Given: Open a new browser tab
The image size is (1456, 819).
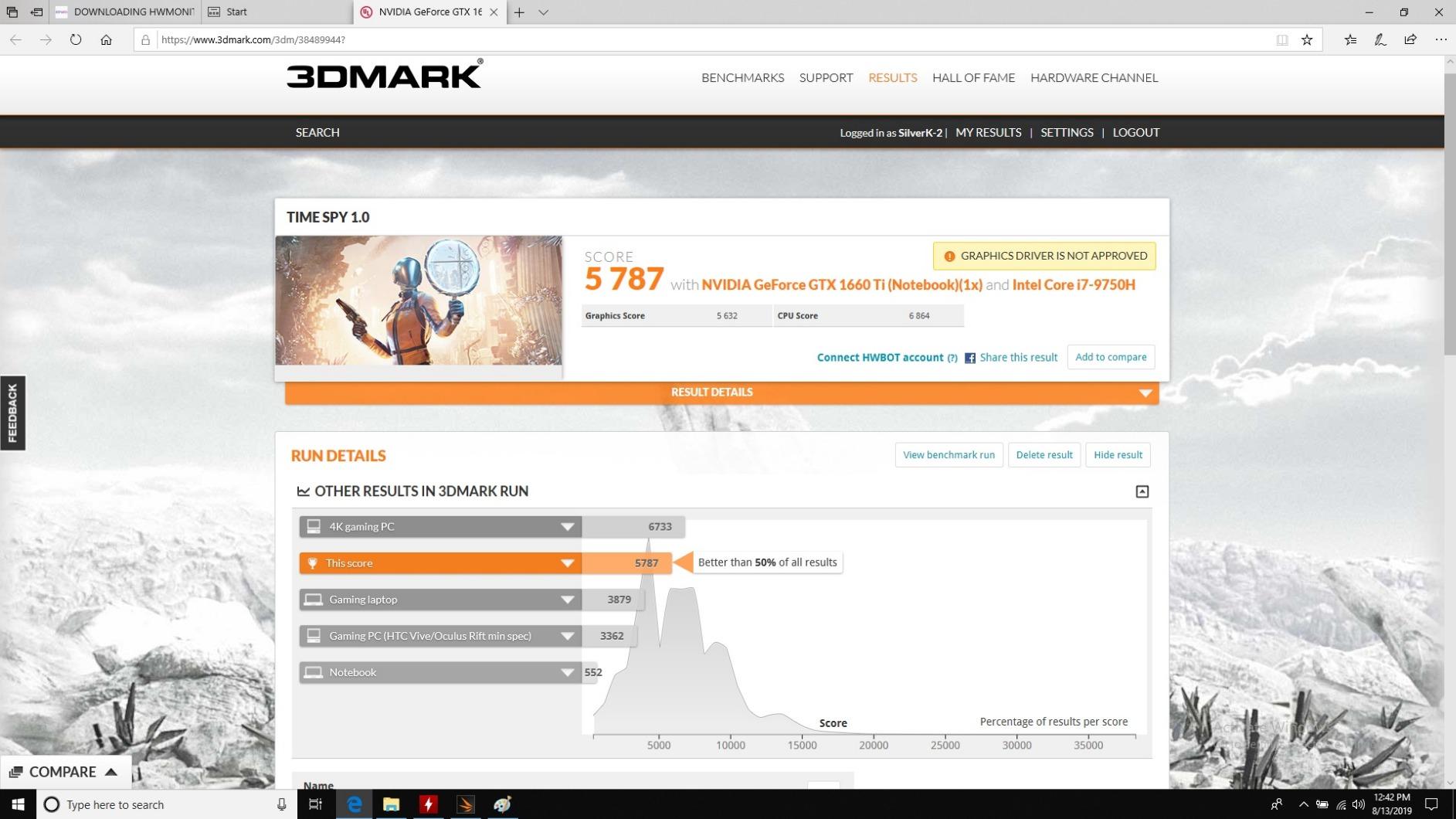Looking at the screenshot, I should pos(519,12).
